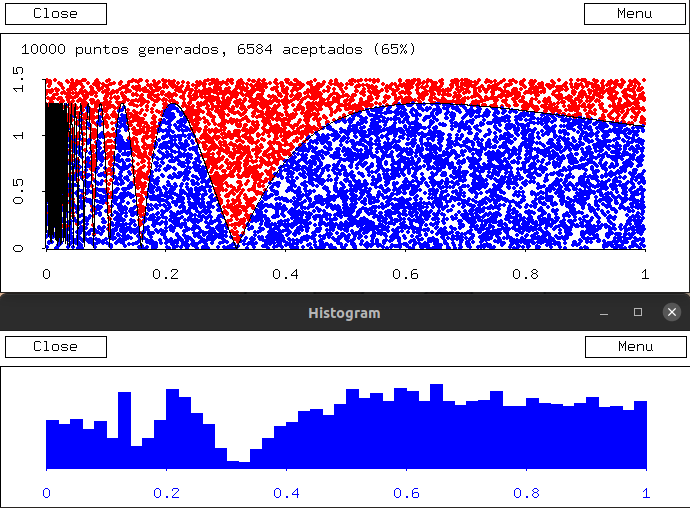
Task: Click the 0.6 x-axis label in the histogram
Action: [406, 493]
